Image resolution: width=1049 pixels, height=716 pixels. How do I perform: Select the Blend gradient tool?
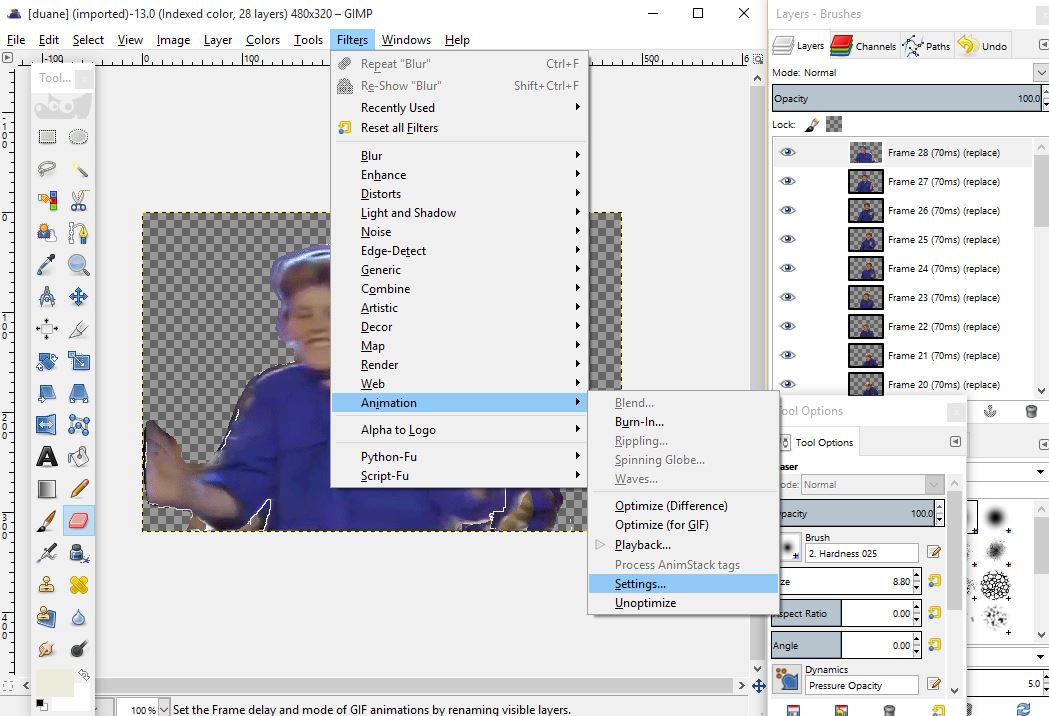tap(47, 489)
